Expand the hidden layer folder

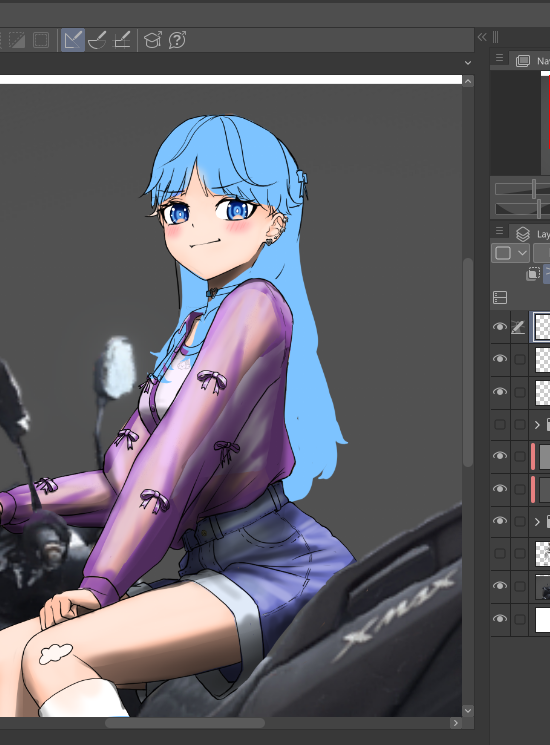point(537,424)
